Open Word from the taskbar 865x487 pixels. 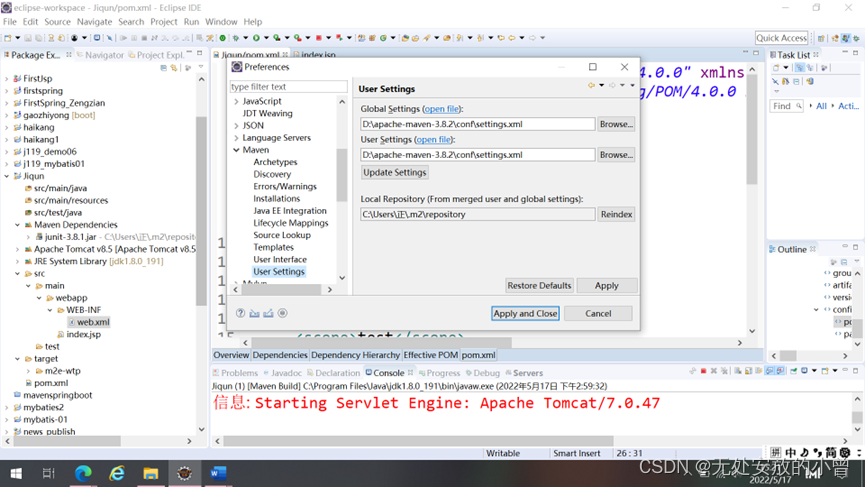click(218, 473)
